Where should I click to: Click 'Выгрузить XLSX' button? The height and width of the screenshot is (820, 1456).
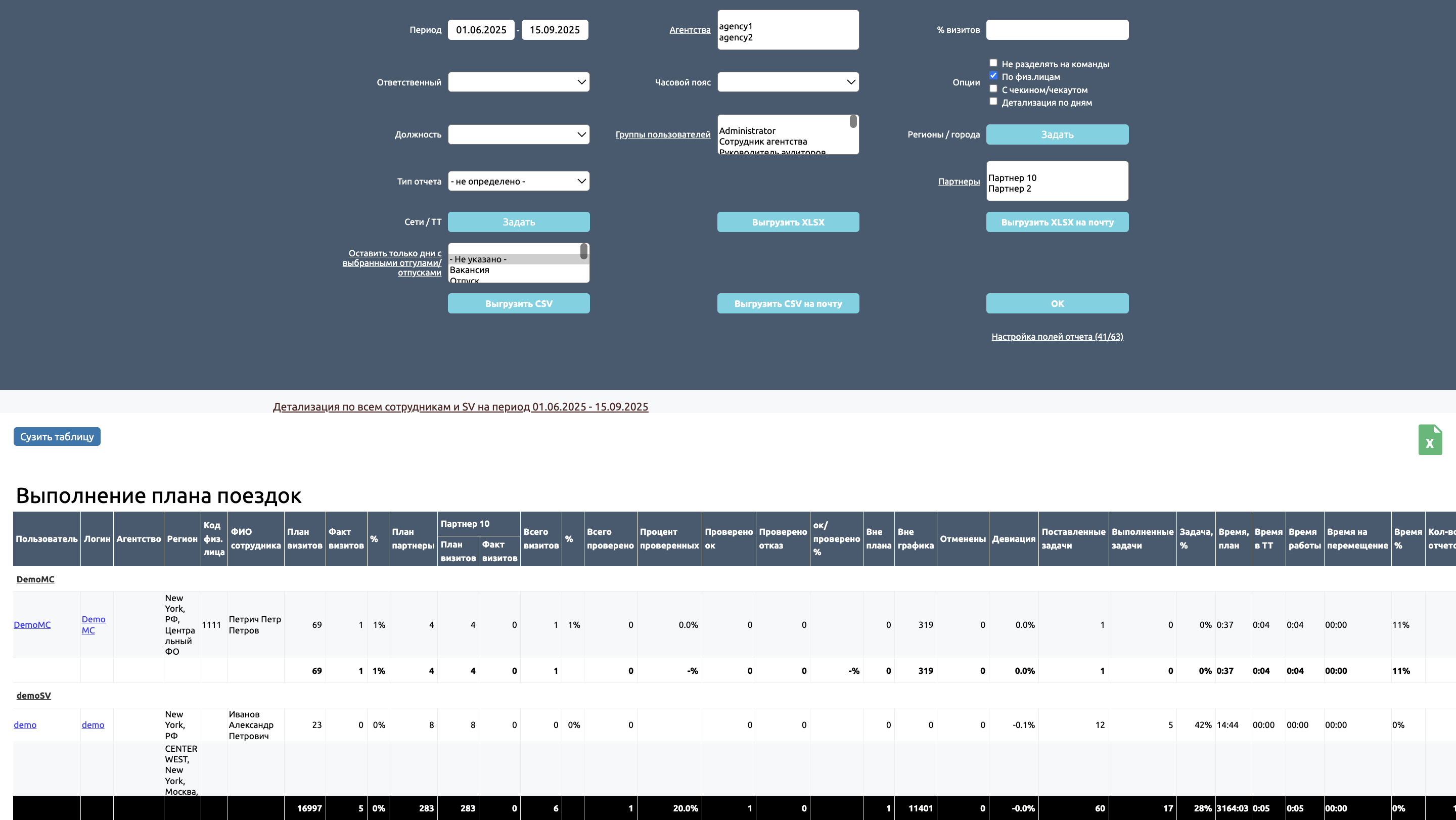[787, 222]
